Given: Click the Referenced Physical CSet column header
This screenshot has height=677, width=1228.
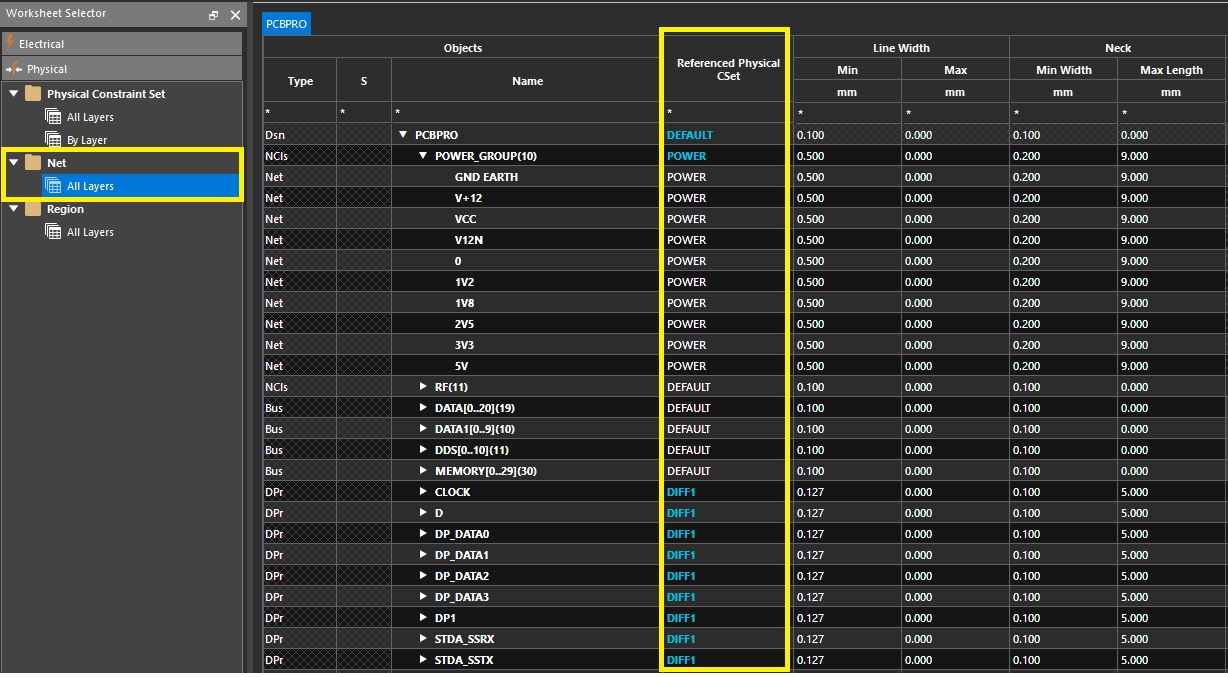Looking at the screenshot, I should pos(727,69).
